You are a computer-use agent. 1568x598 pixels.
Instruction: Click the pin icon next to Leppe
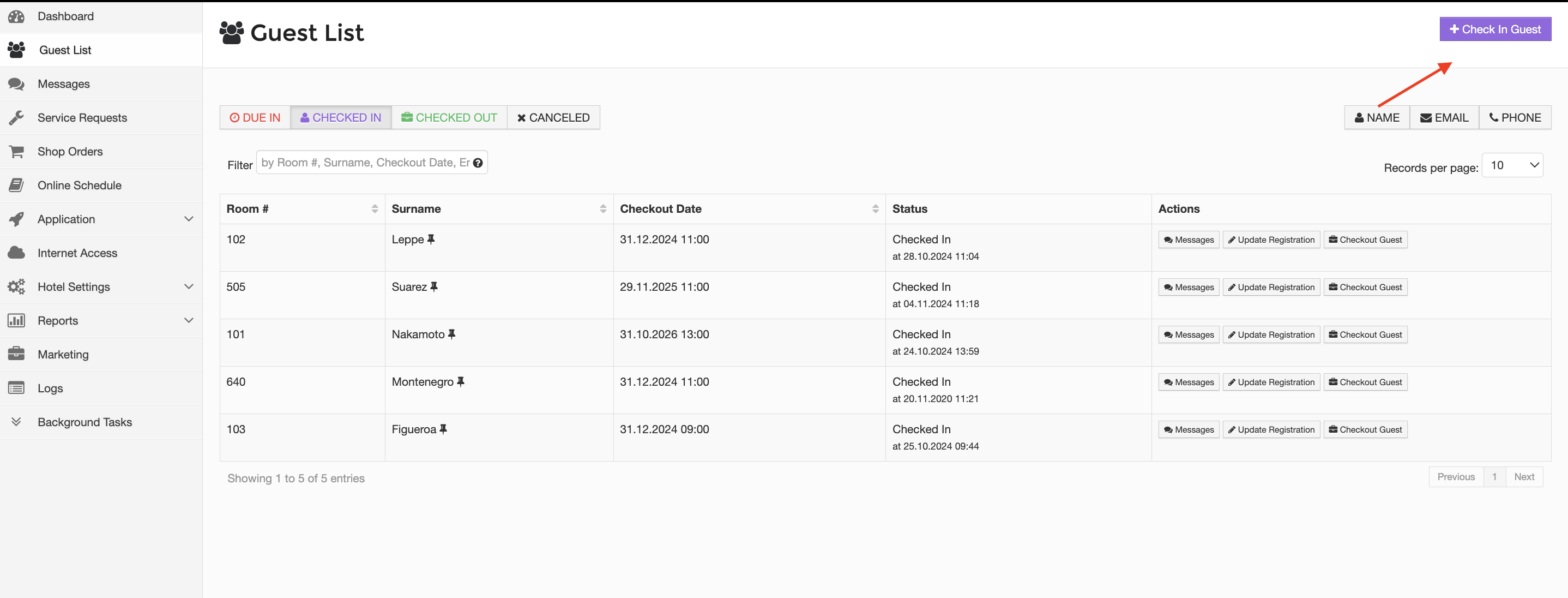point(431,240)
